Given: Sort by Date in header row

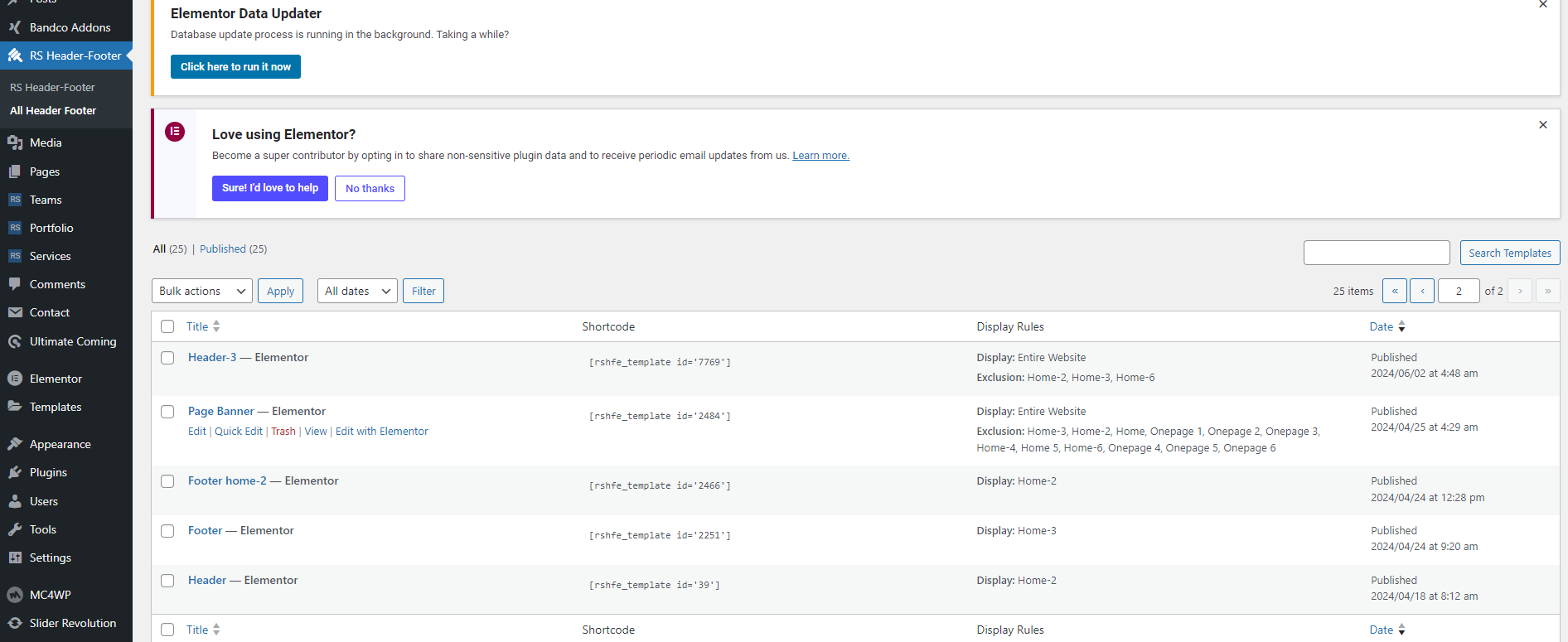Looking at the screenshot, I should tap(1387, 326).
